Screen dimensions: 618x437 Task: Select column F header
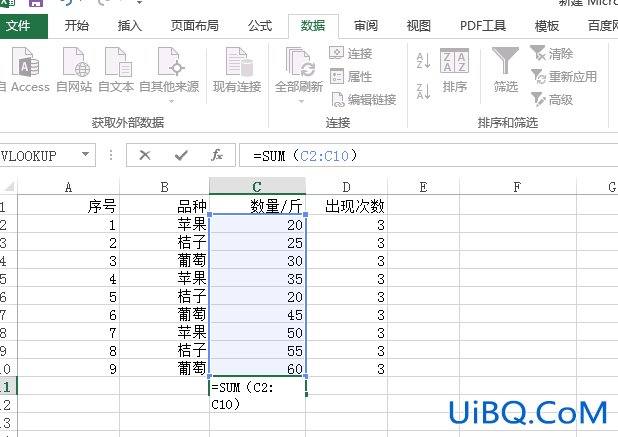[517, 187]
